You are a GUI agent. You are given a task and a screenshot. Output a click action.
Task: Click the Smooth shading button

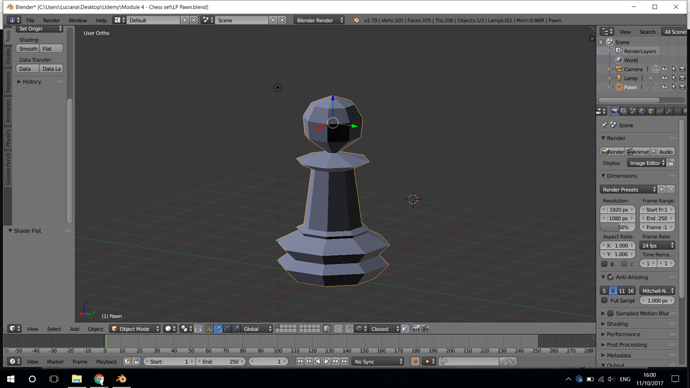click(28, 49)
